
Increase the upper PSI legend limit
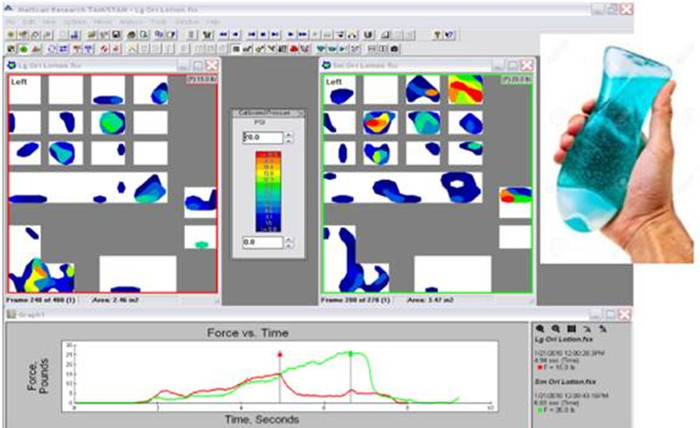point(288,135)
